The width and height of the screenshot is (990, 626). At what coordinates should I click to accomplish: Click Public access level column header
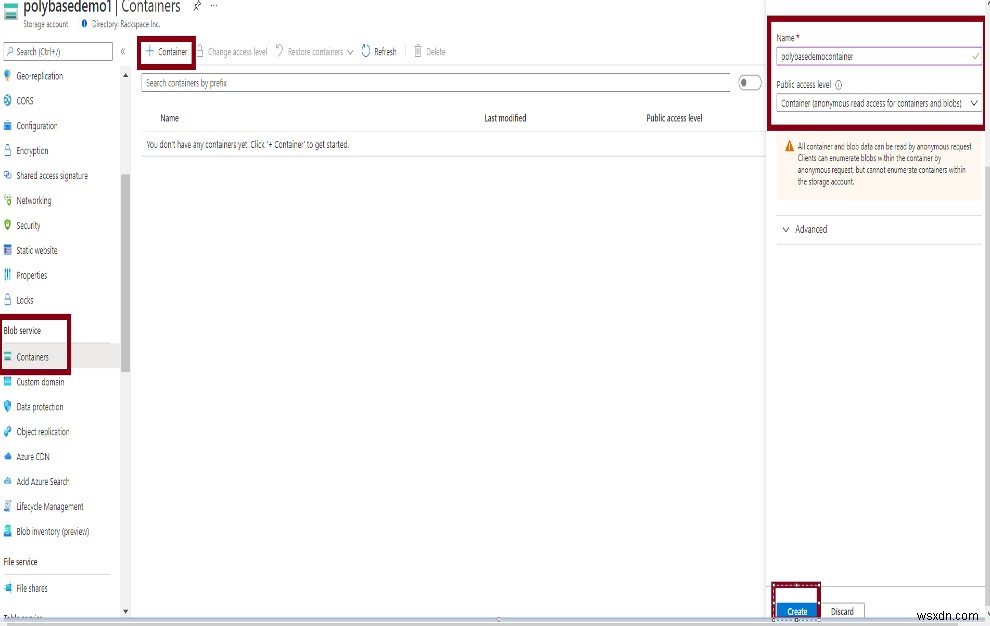click(x=674, y=118)
